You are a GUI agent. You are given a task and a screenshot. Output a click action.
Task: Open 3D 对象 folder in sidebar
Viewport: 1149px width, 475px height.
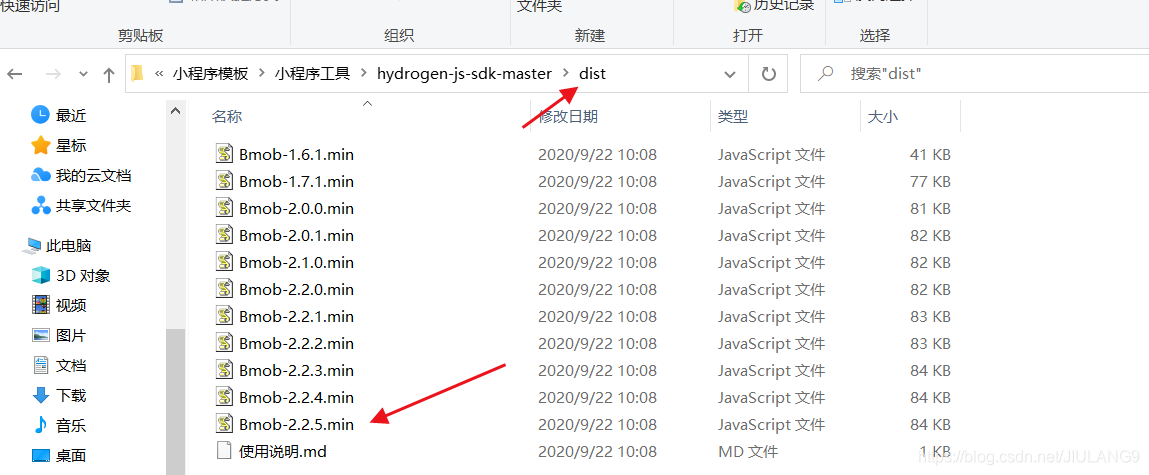(x=83, y=276)
